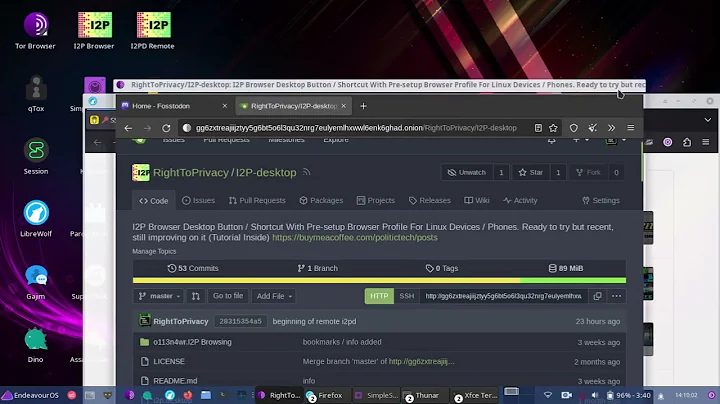
Task: Click the clone URL field
Action: [504, 296]
